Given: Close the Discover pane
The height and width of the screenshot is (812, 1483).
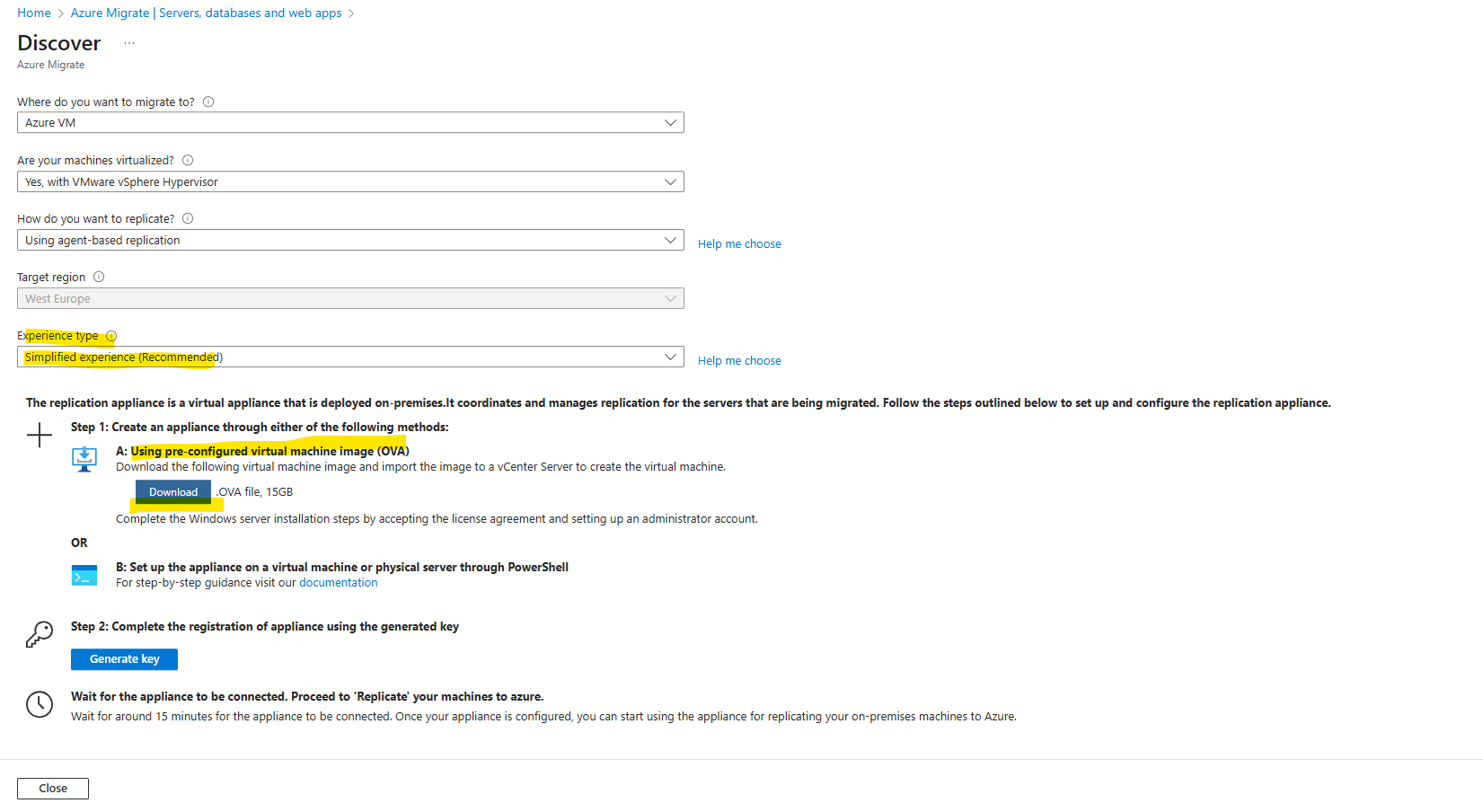Looking at the screenshot, I should tap(53, 789).
